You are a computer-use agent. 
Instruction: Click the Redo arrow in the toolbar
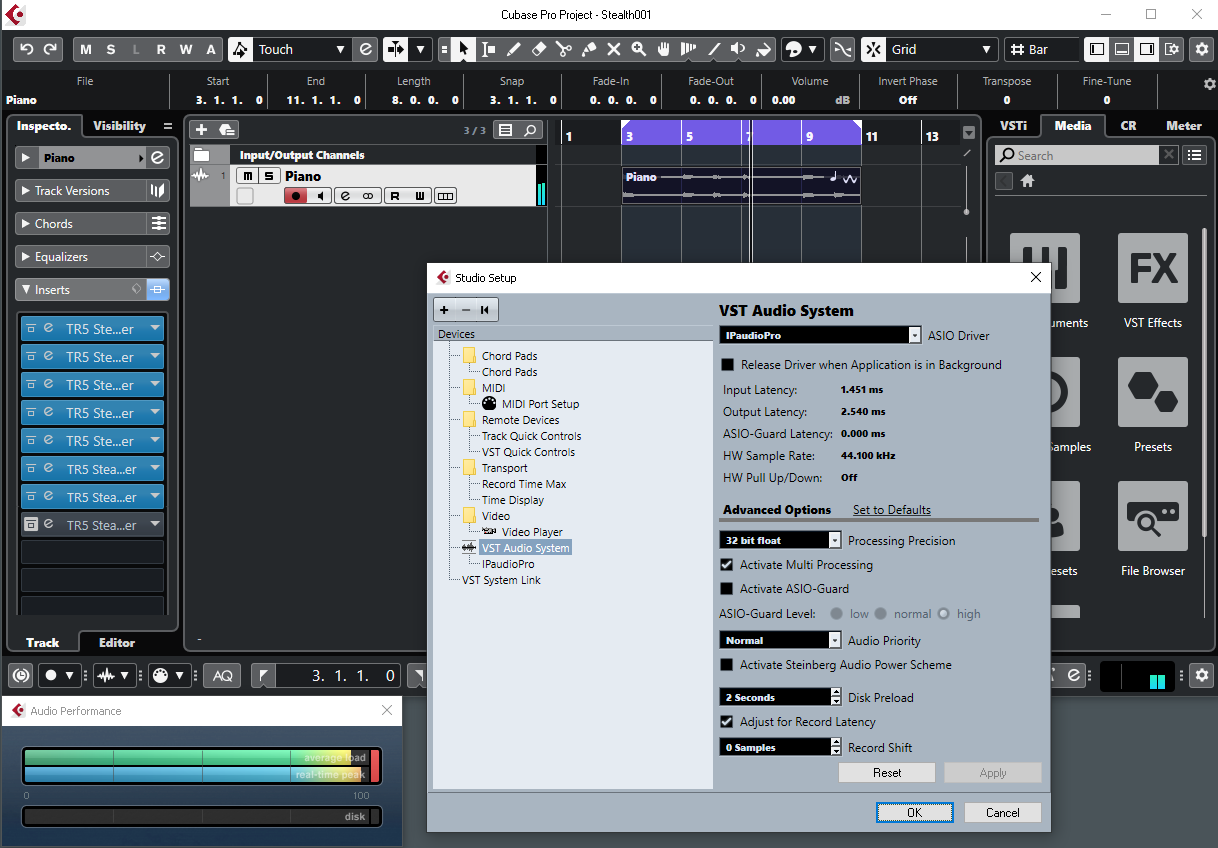tap(49, 49)
